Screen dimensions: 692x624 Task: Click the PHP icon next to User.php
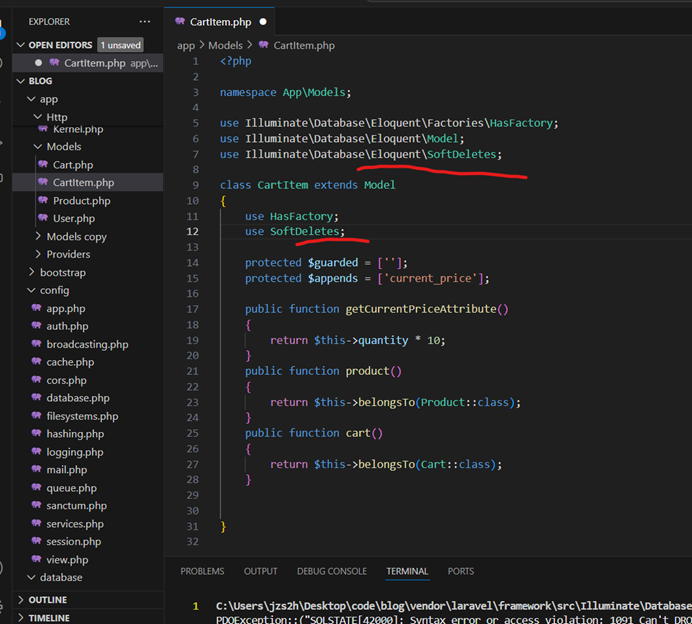pos(43,219)
